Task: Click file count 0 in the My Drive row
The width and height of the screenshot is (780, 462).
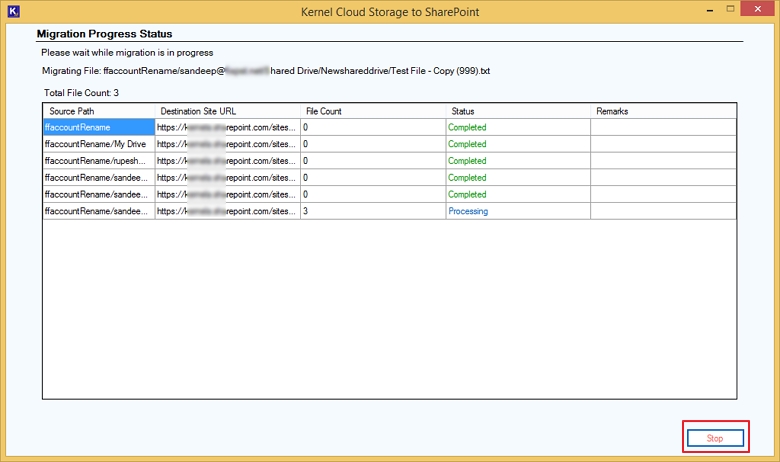Action: pos(373,144)
